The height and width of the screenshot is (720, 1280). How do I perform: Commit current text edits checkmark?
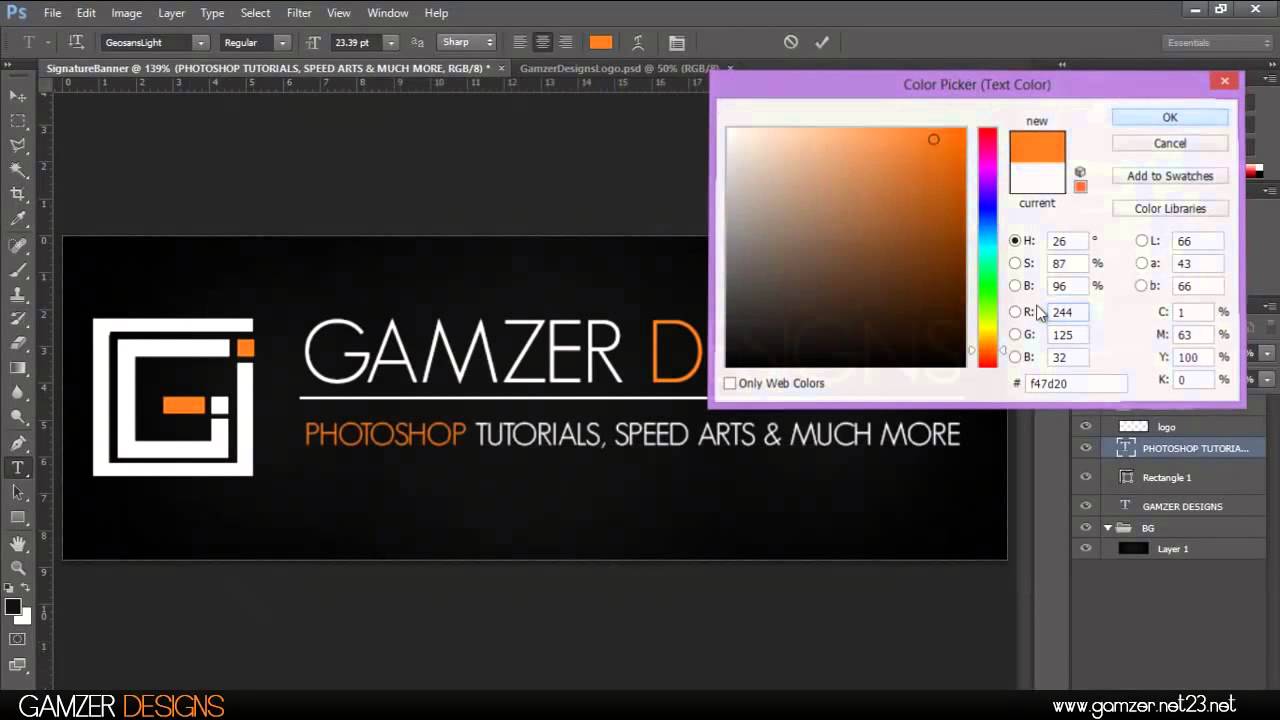pyautogui.click(x=822, y=42)
